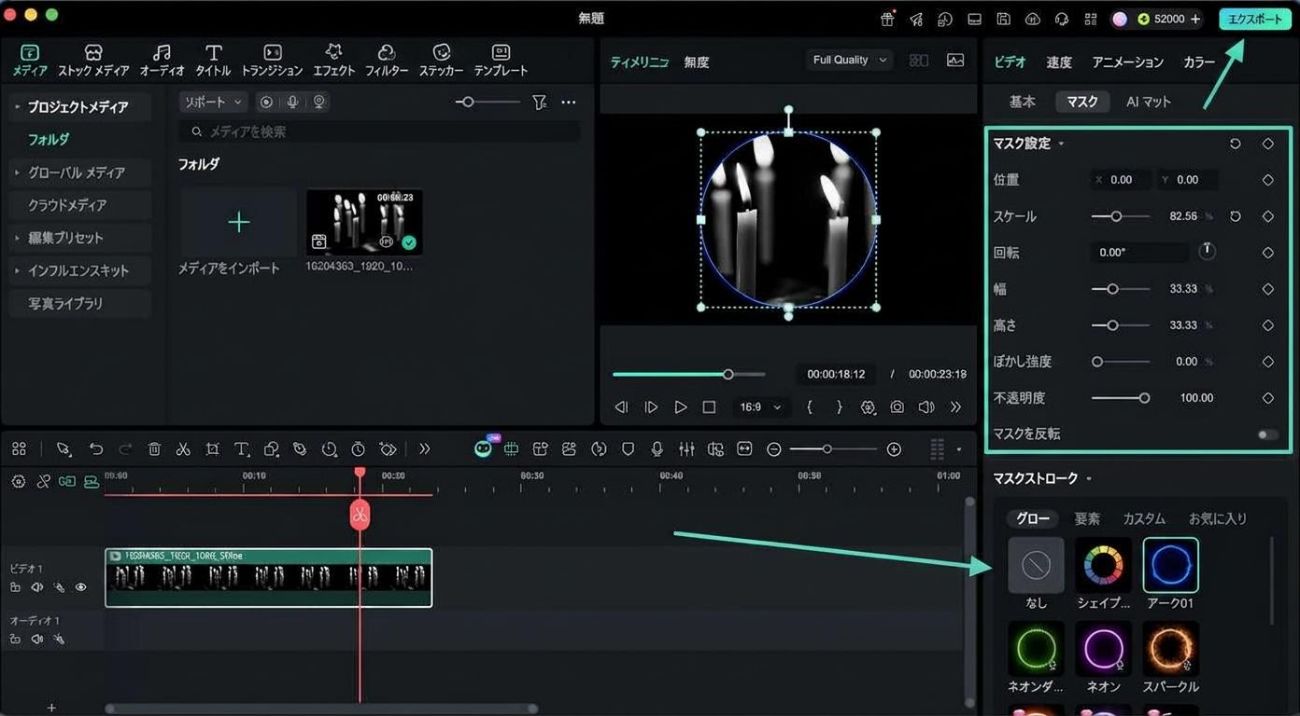Open the three-dot more options in the media panel
Screen dimensions: 1300x716
coord(568,102)
